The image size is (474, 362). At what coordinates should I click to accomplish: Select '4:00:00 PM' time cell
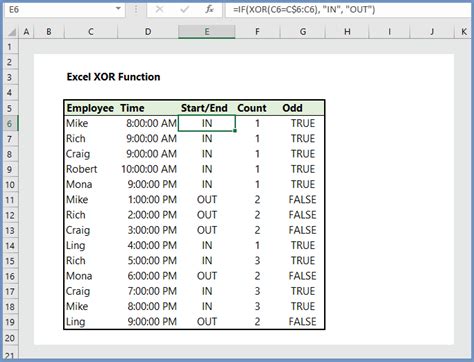click(148, 246)
